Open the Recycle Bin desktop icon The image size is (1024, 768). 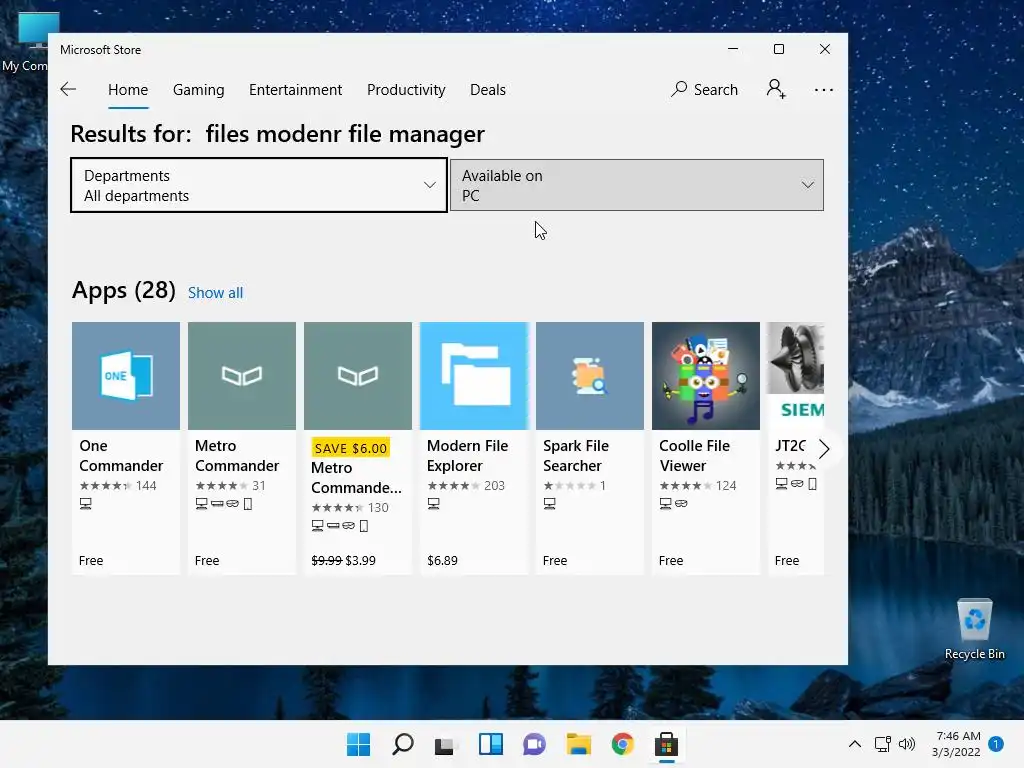click(974, 630)
